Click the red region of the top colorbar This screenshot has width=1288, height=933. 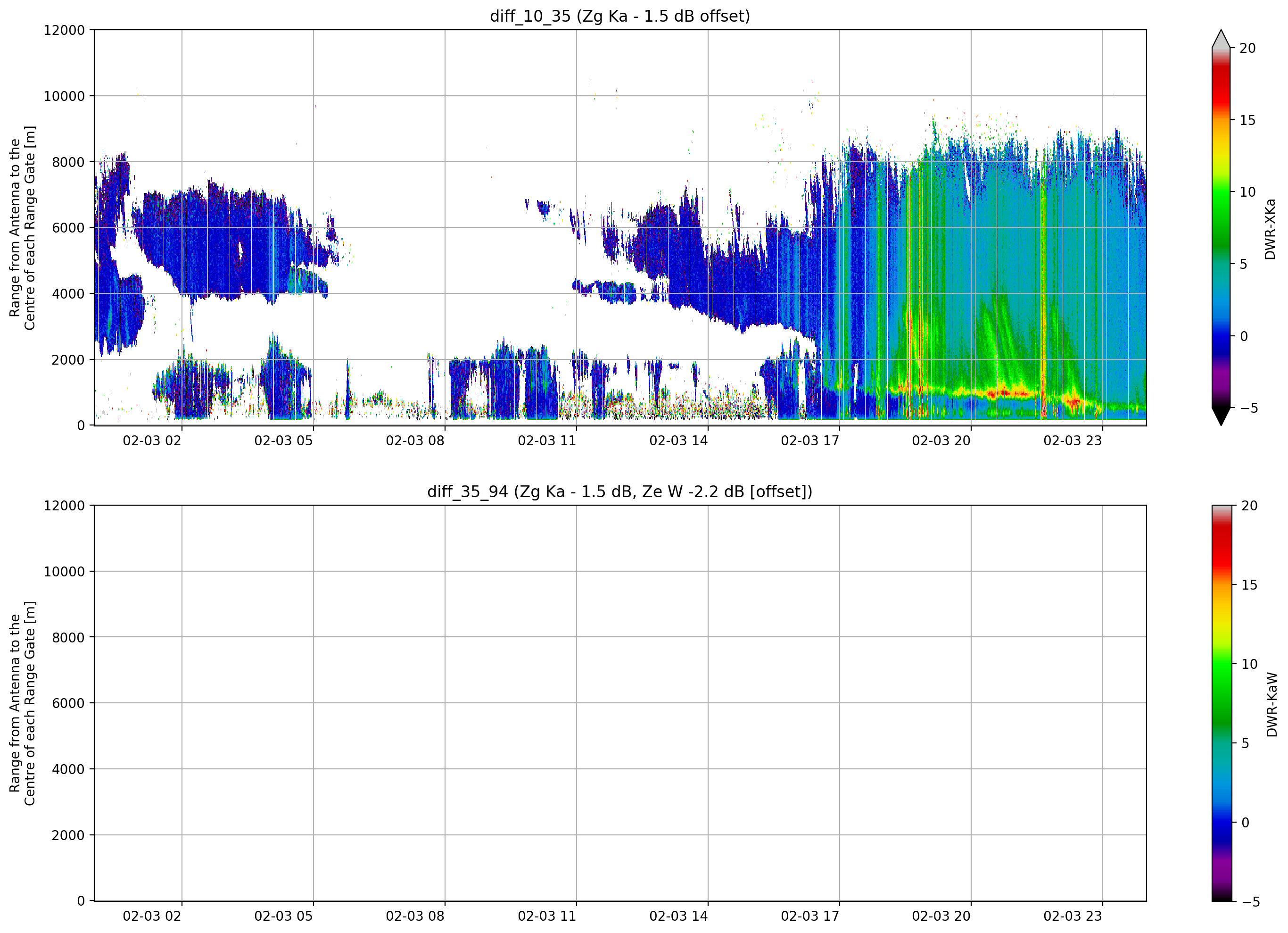1221,91
